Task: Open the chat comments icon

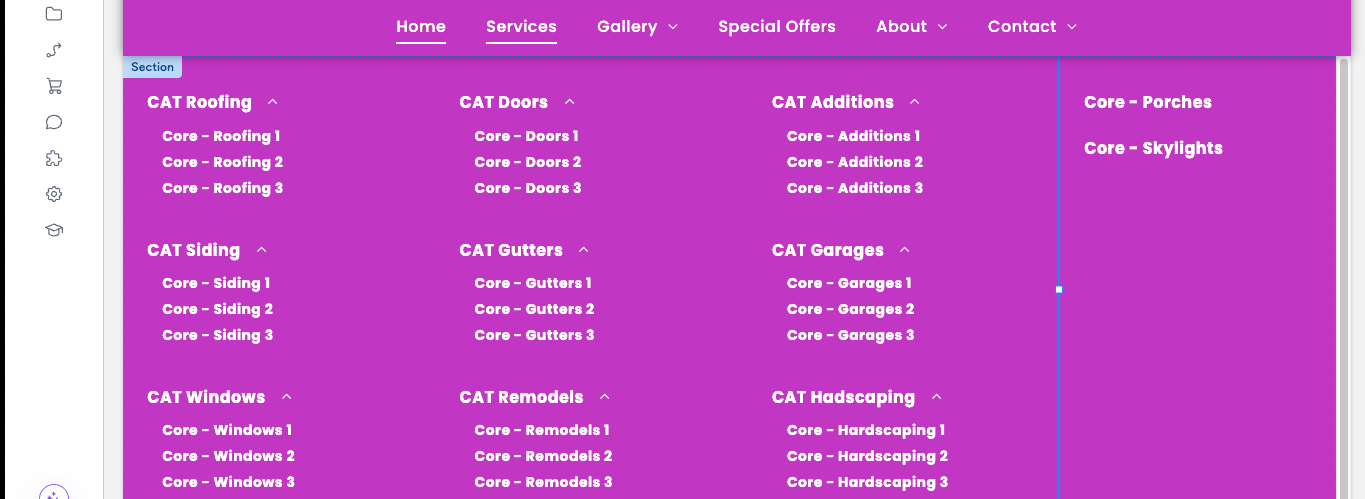Action: point(54,122)
